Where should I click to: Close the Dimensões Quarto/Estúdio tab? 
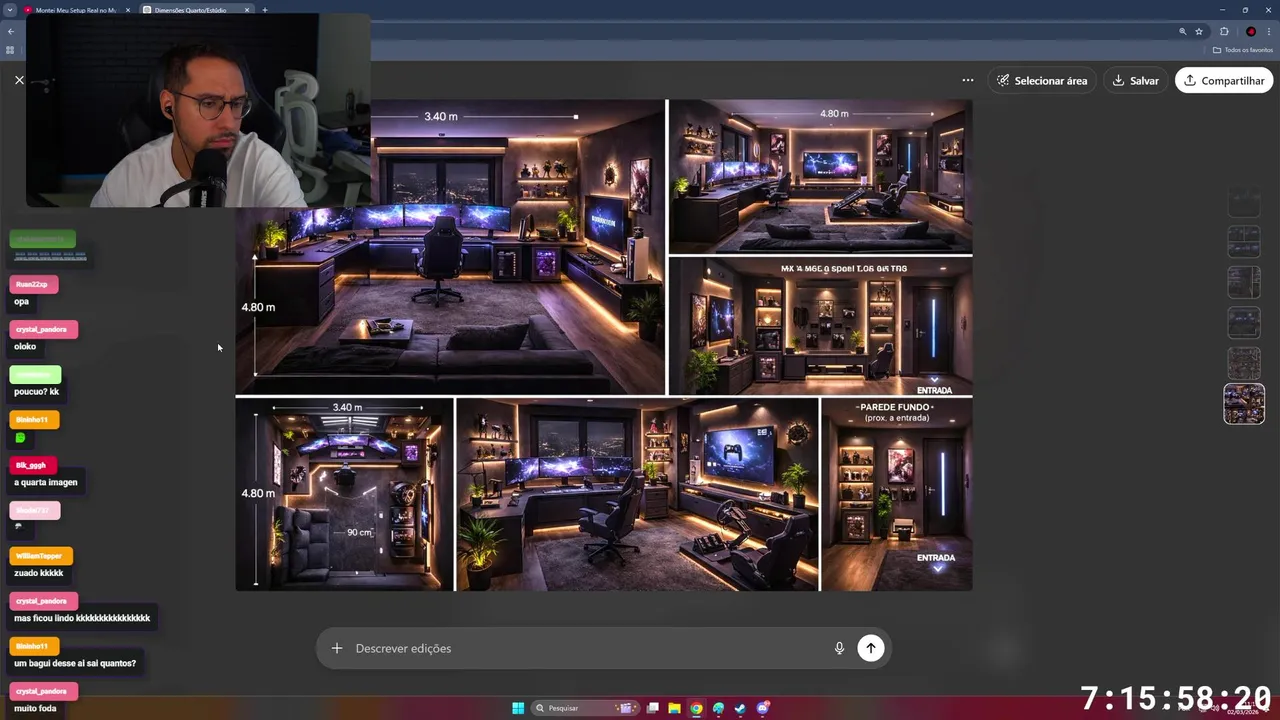click(246, 10)
